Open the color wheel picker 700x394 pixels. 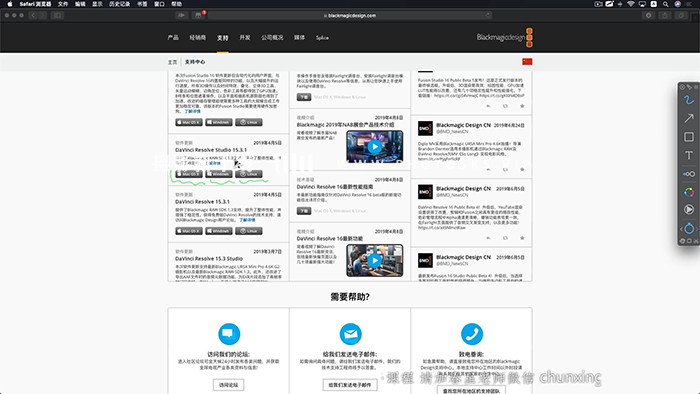[x=689, y=192]
